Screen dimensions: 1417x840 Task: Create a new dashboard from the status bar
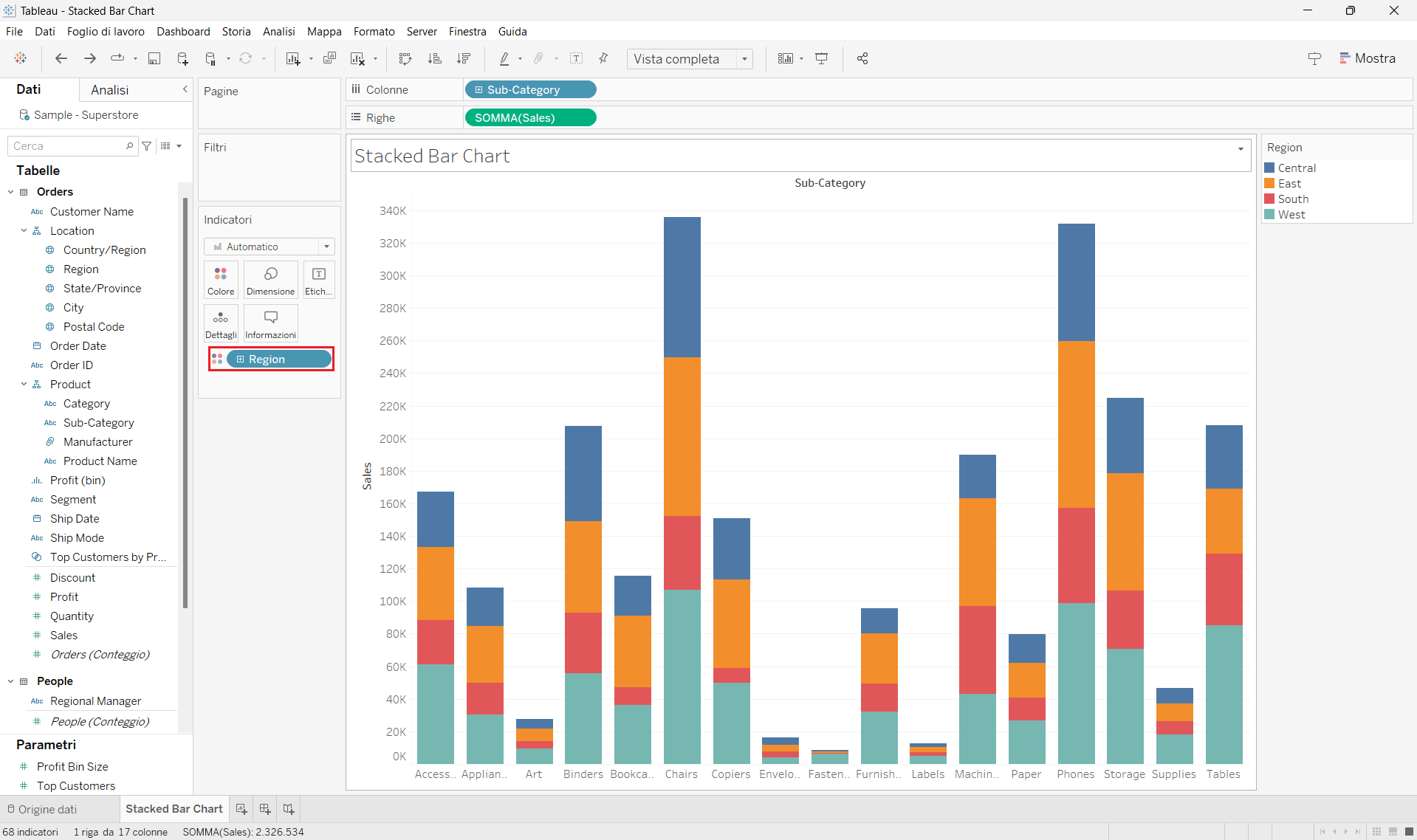pyautogui.click(x=264, y=808)
